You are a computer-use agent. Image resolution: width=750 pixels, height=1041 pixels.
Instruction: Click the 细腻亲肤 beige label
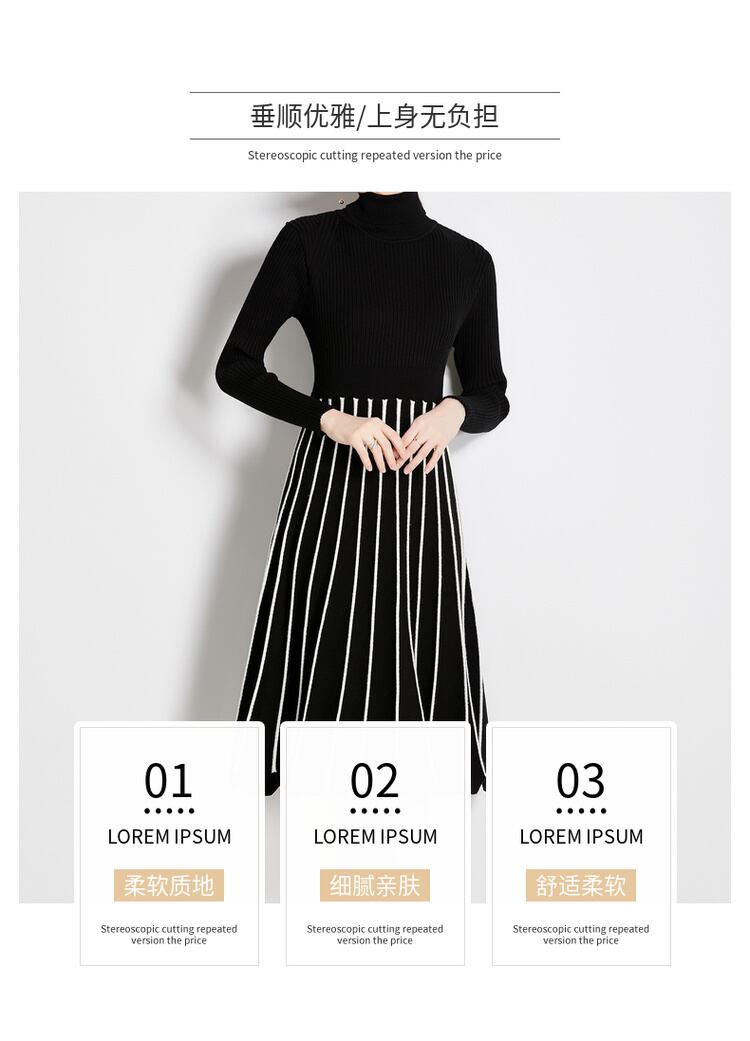[374, 885]
